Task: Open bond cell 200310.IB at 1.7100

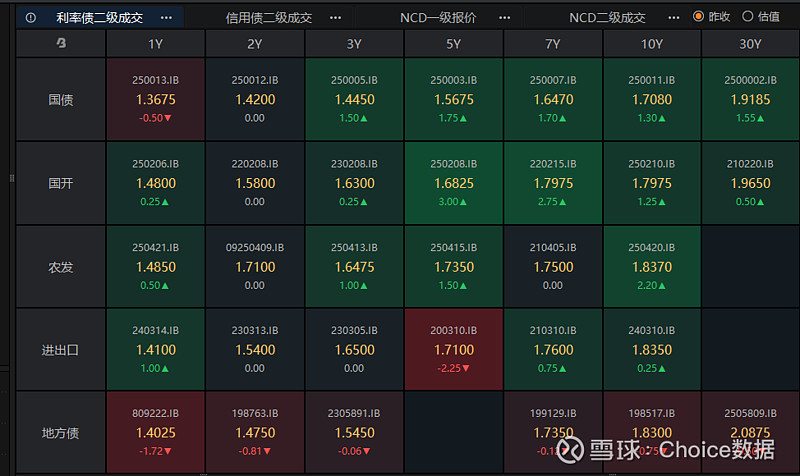Action: point(454,350)
